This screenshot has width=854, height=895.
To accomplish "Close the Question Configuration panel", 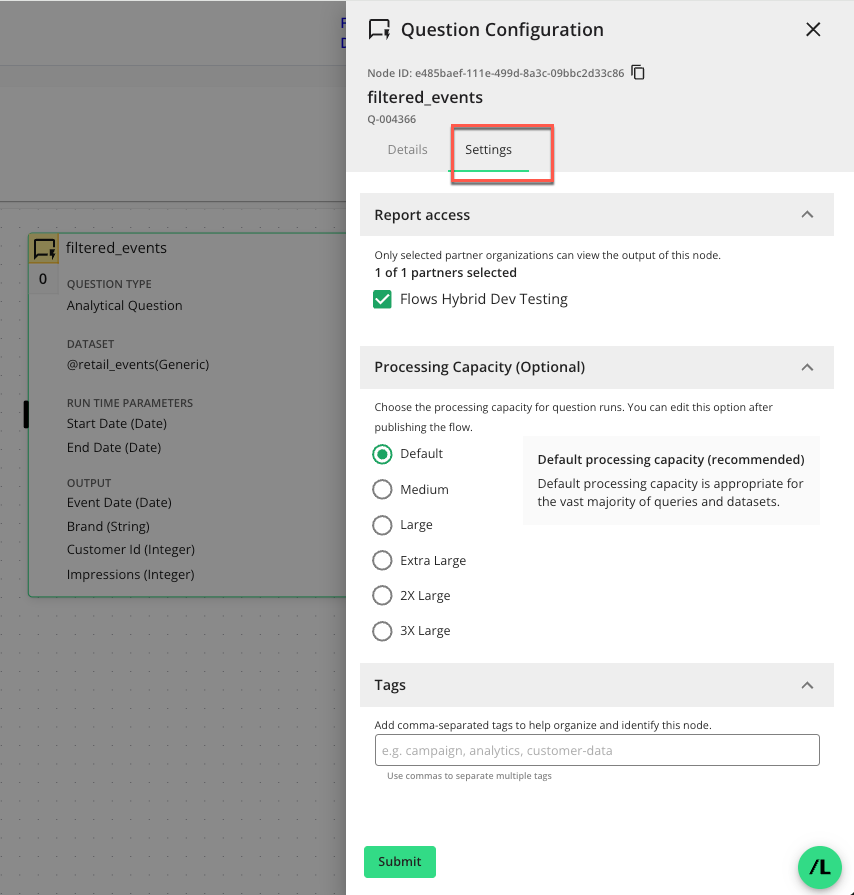I will click(813, 30).
